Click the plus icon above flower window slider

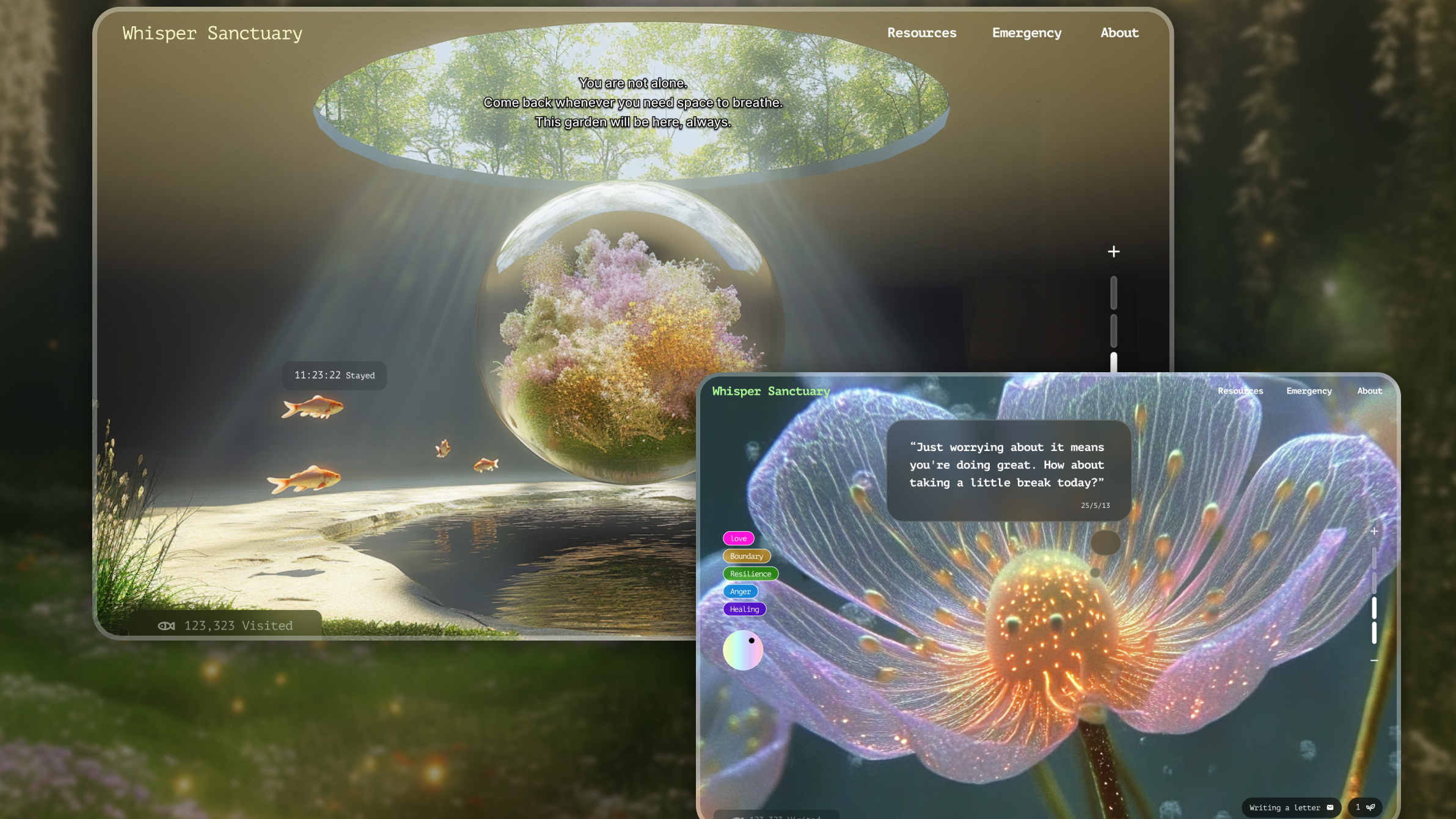point(1374,531)
